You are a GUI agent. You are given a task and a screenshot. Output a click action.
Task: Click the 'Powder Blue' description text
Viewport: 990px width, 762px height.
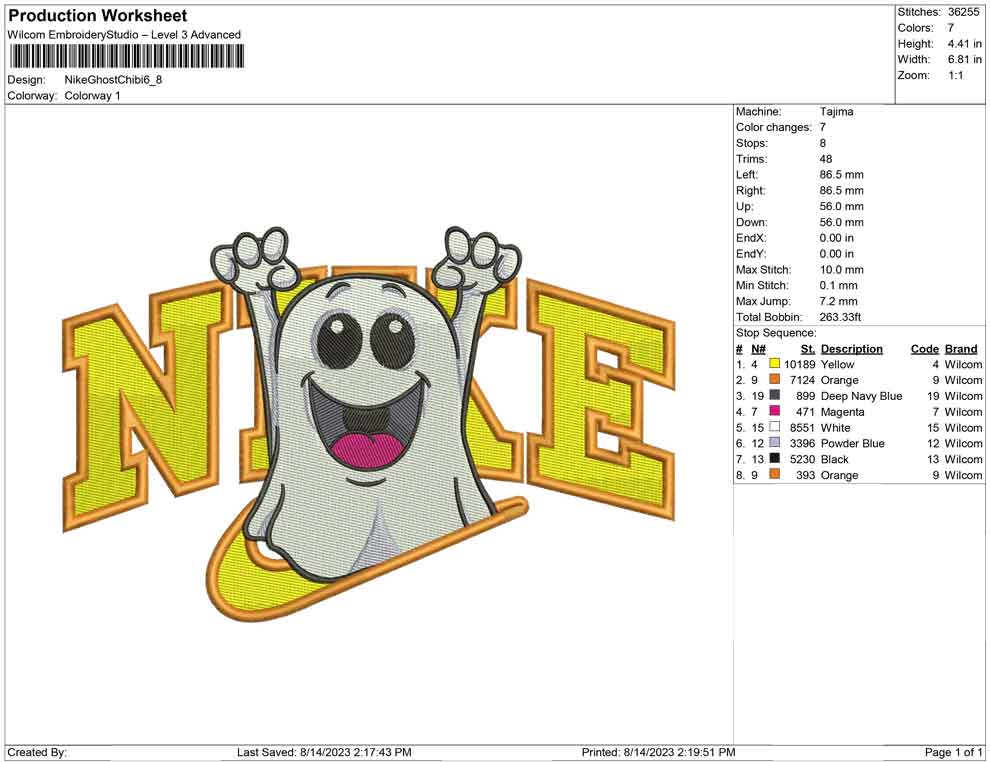(852, 443)
